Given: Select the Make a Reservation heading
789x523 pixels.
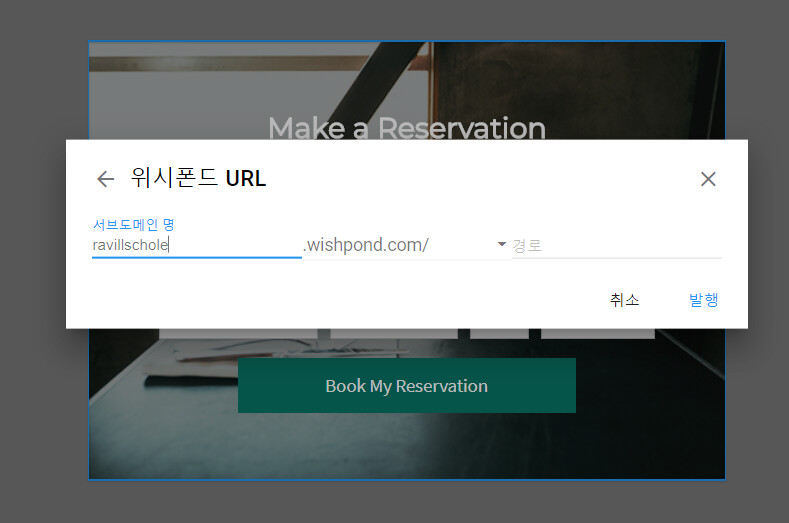Looking at the screenshot, I should point(407,127).
